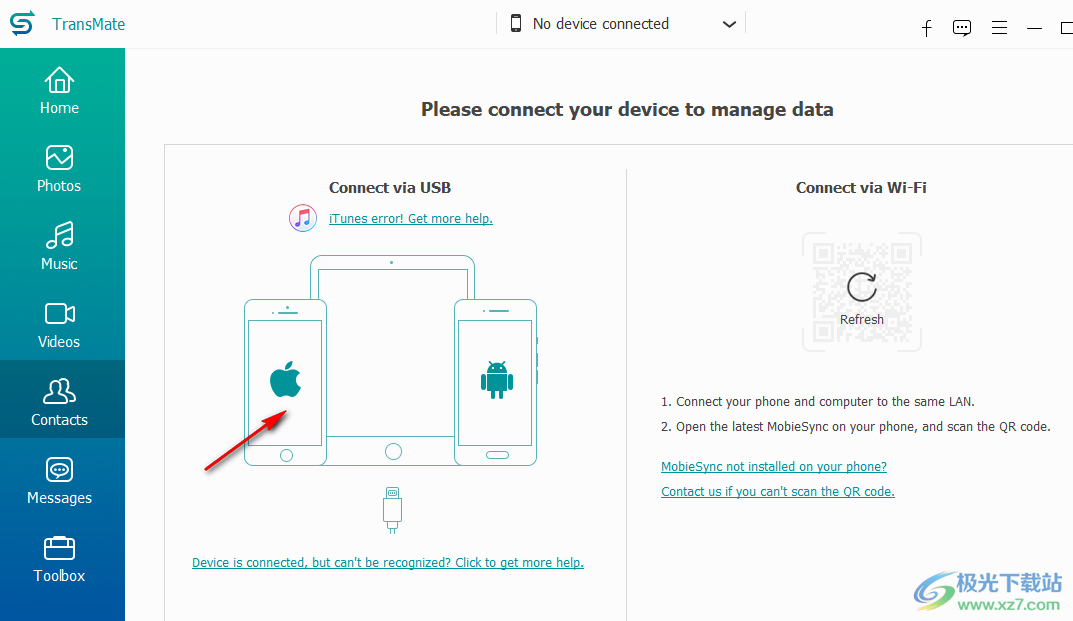Click Contact us QR code link
Viewport: 1073px width, 621px height.
pos(778,492)
